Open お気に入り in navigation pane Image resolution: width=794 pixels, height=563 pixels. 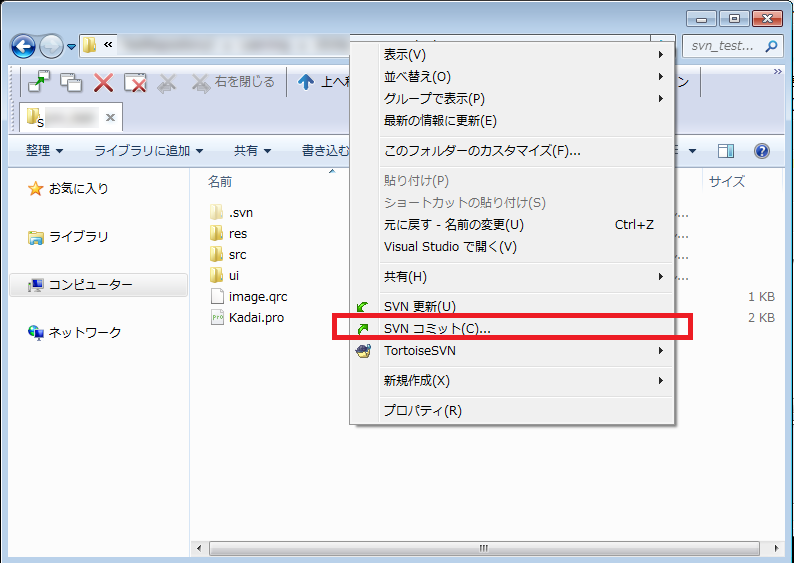(x=69, y=189)
